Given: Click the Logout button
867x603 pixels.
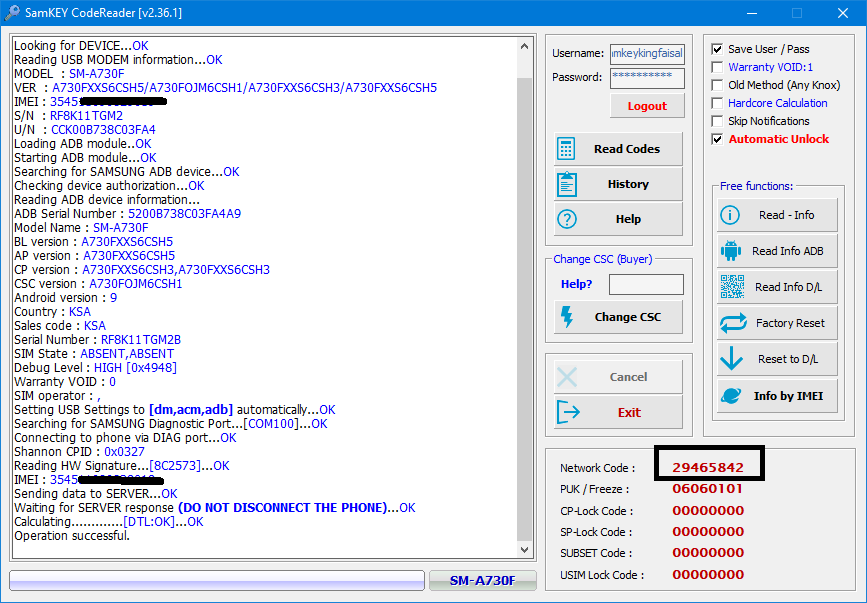Looking at the screenshot, I should (647, 106).
